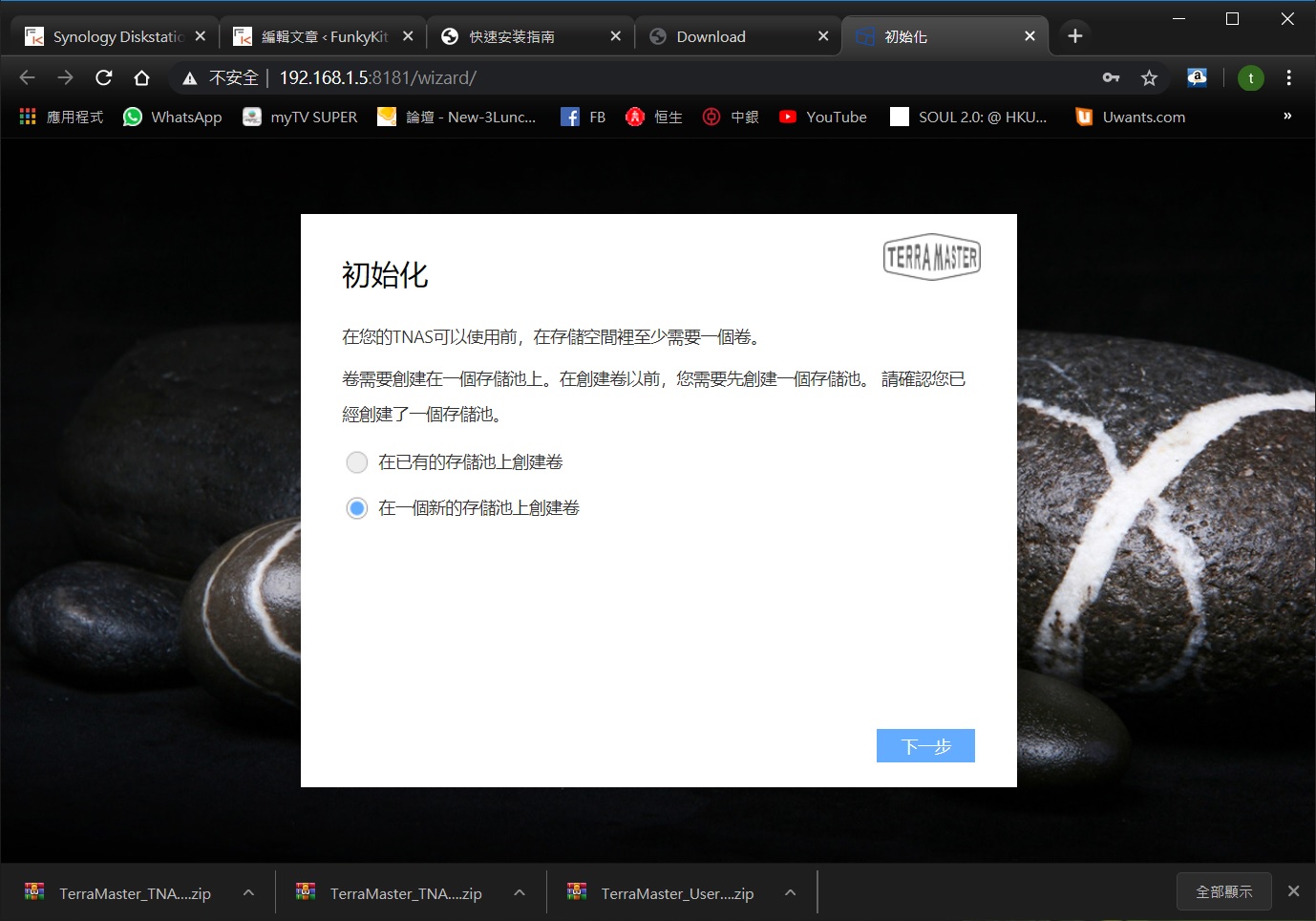The image size is (1316, 921).
Task: Open a new browser tab
Action: click(x=1074, y=36)
